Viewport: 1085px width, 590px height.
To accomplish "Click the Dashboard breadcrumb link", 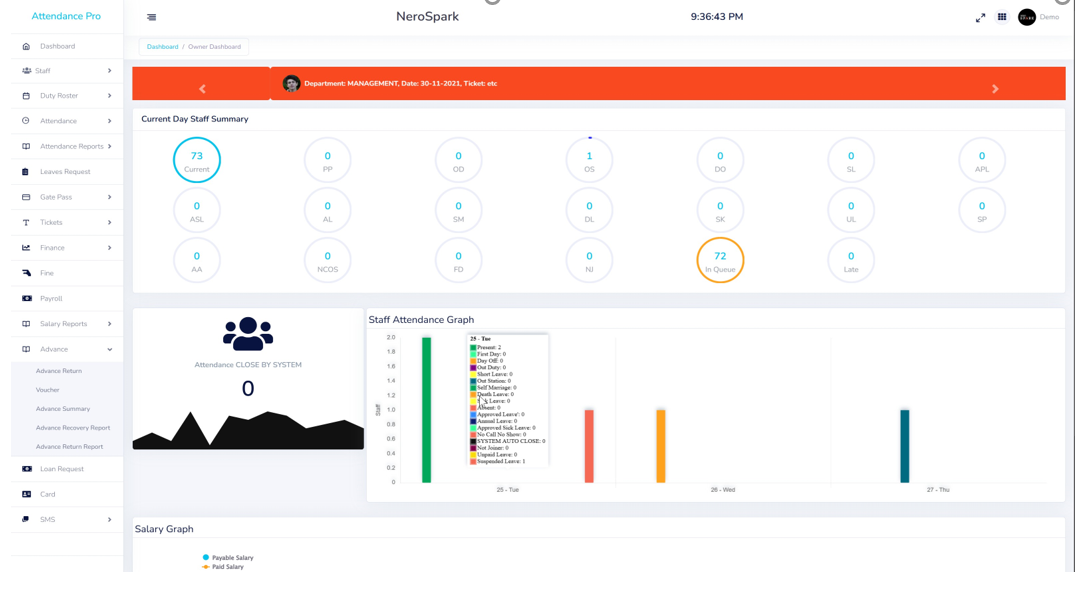I will (x=162, y=47).
